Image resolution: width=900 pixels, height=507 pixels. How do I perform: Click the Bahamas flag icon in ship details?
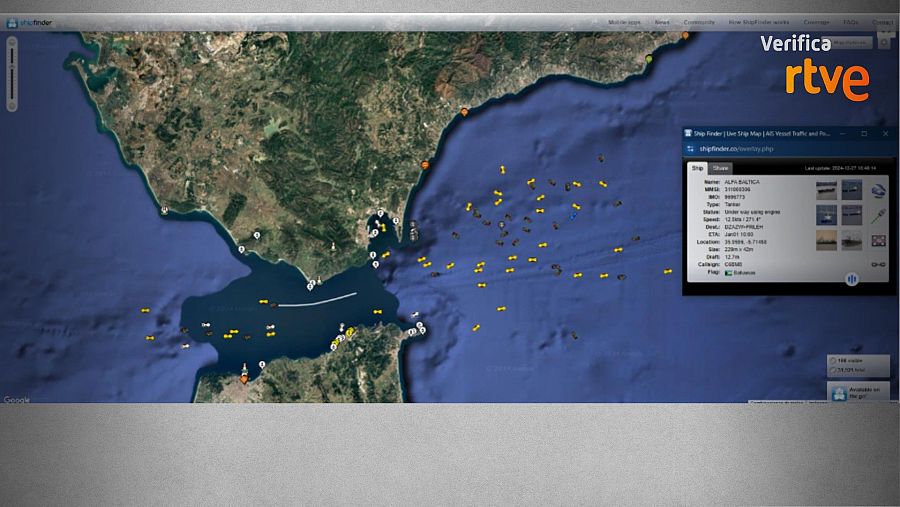point(728,273)
